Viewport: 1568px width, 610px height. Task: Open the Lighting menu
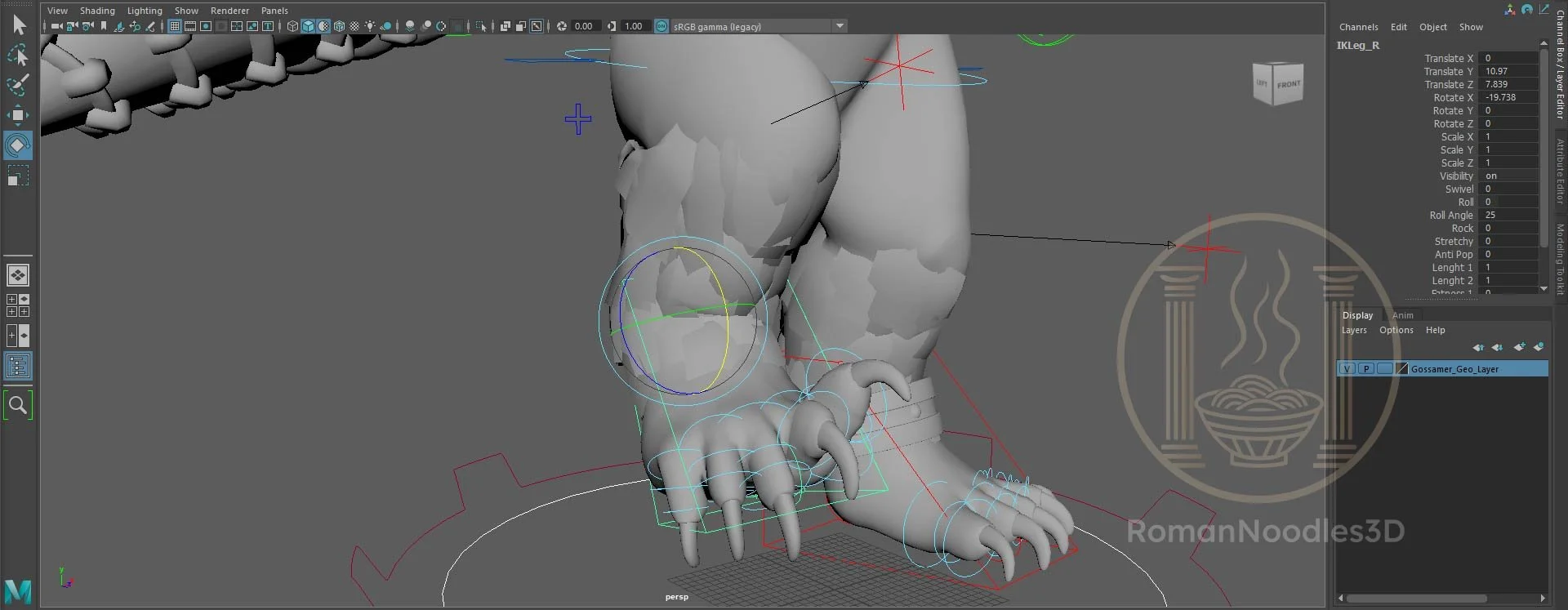click(x=145, y=11)
